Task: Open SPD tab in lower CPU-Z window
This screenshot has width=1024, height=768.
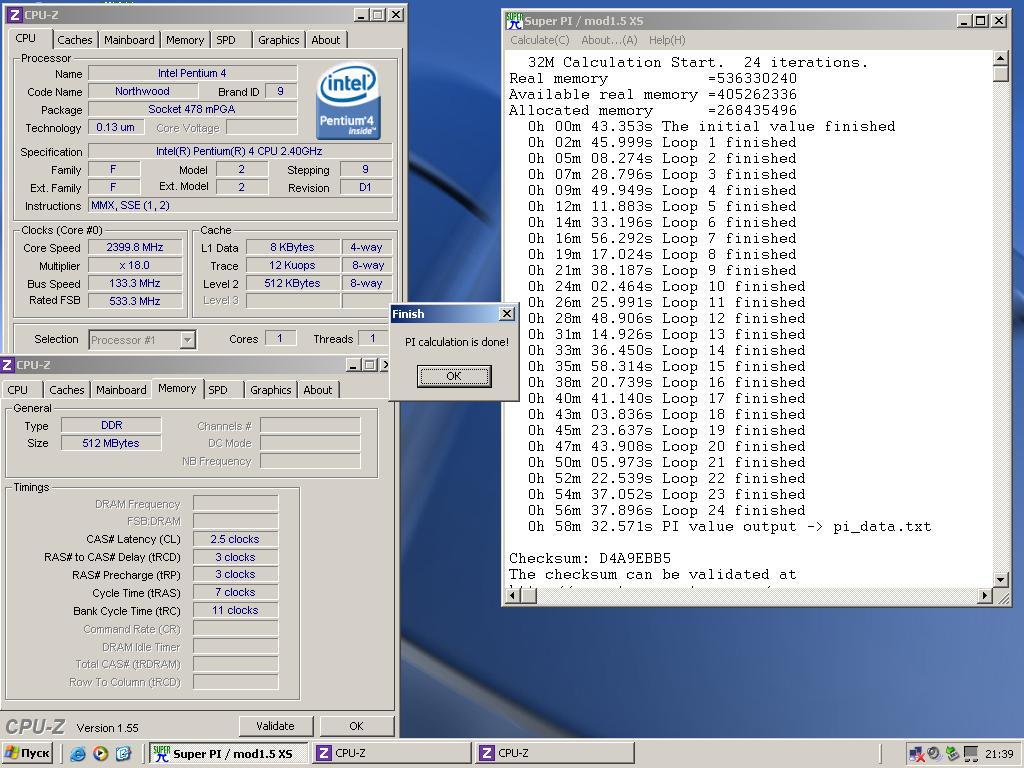Action: tap(218, 390)
